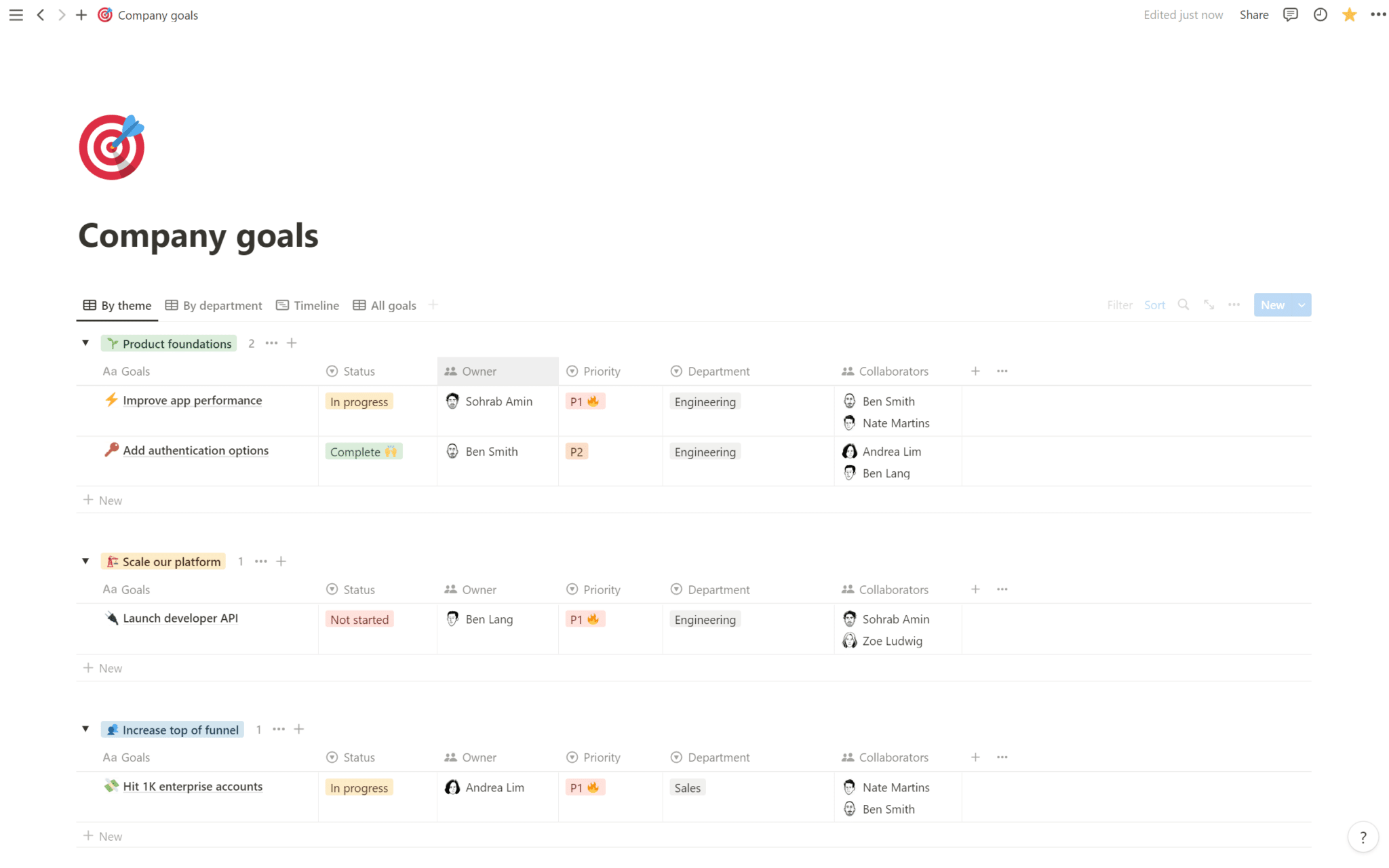1389x868 pixels.
Task: Switch to the Timeline view tab
Action: point(307,305)
